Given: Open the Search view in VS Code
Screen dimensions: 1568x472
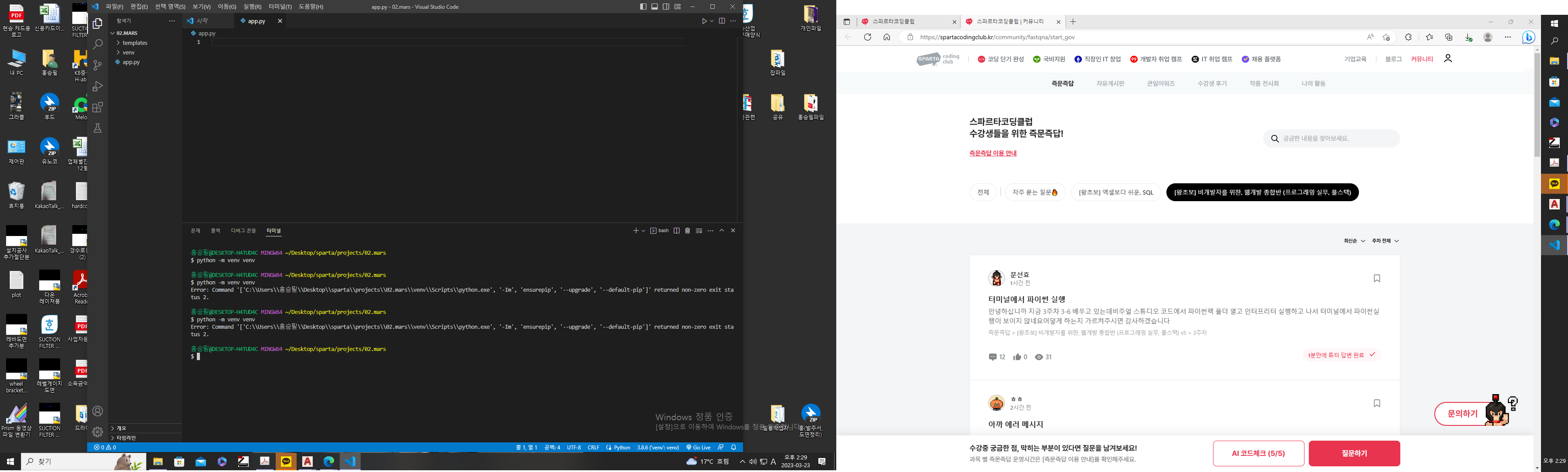Looking at the screenshot, I should (x=98, y=44).
